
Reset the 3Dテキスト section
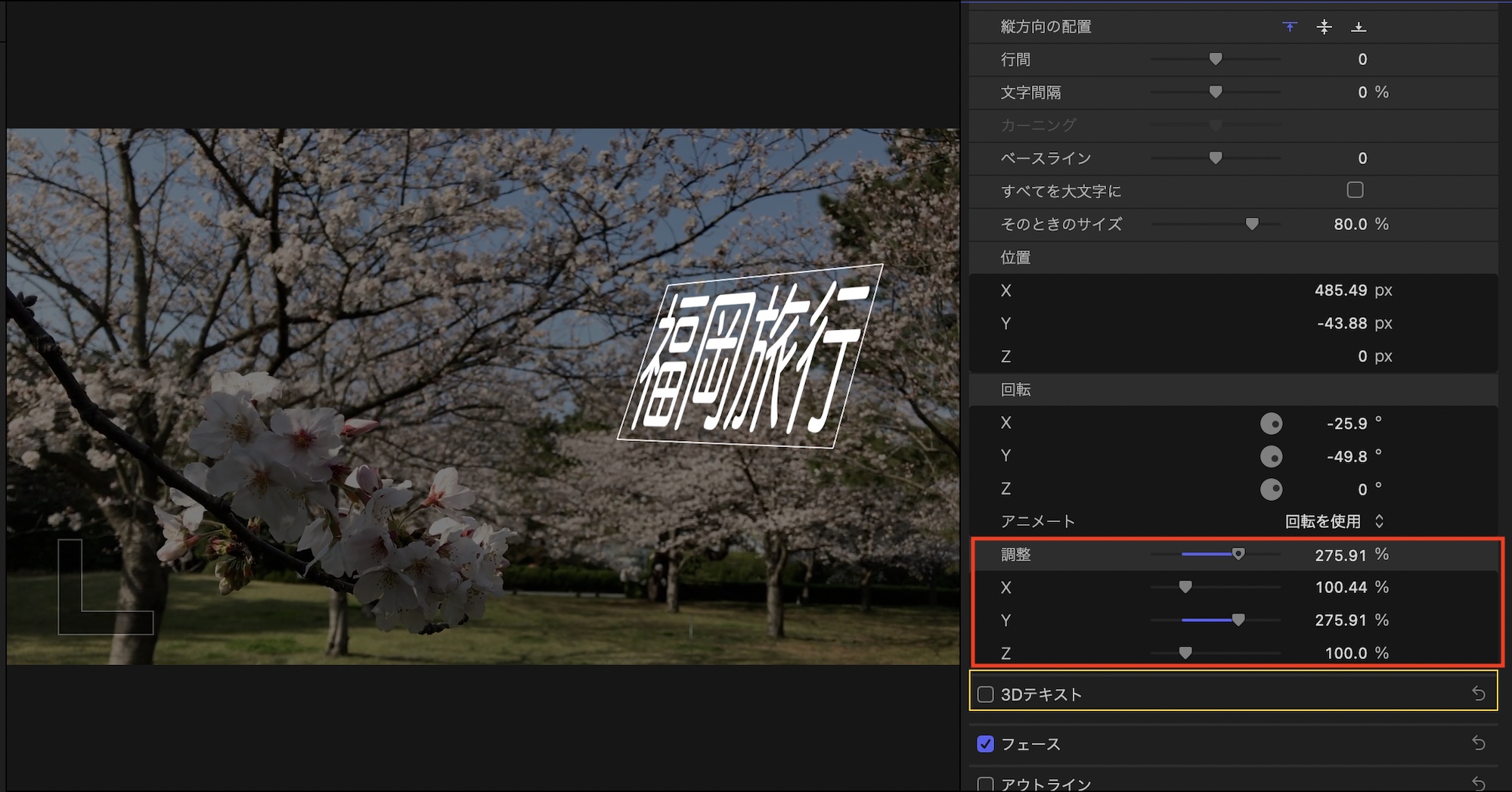point(1479,694)
